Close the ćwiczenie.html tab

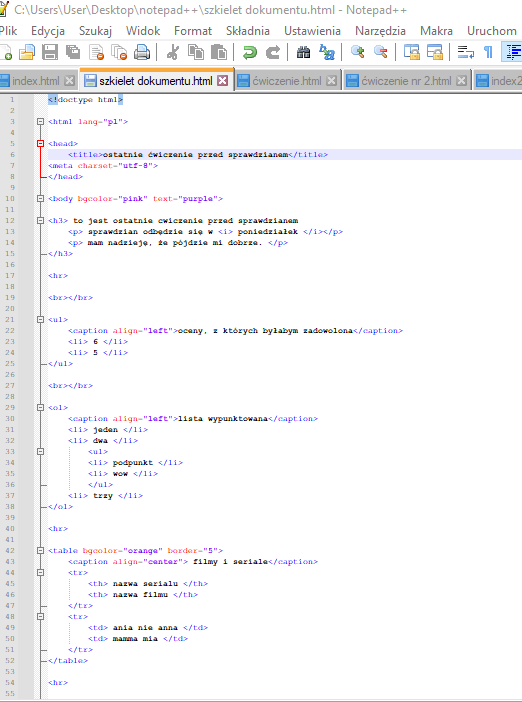(x=331, y=81)
